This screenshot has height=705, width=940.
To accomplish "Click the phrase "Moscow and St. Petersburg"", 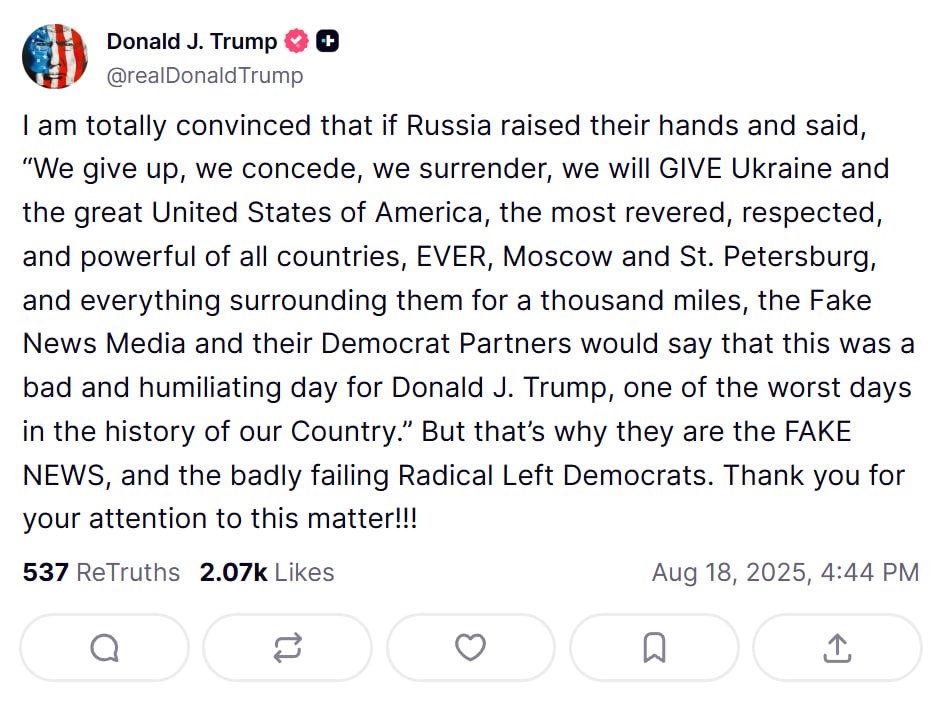I will coord(689,257).
